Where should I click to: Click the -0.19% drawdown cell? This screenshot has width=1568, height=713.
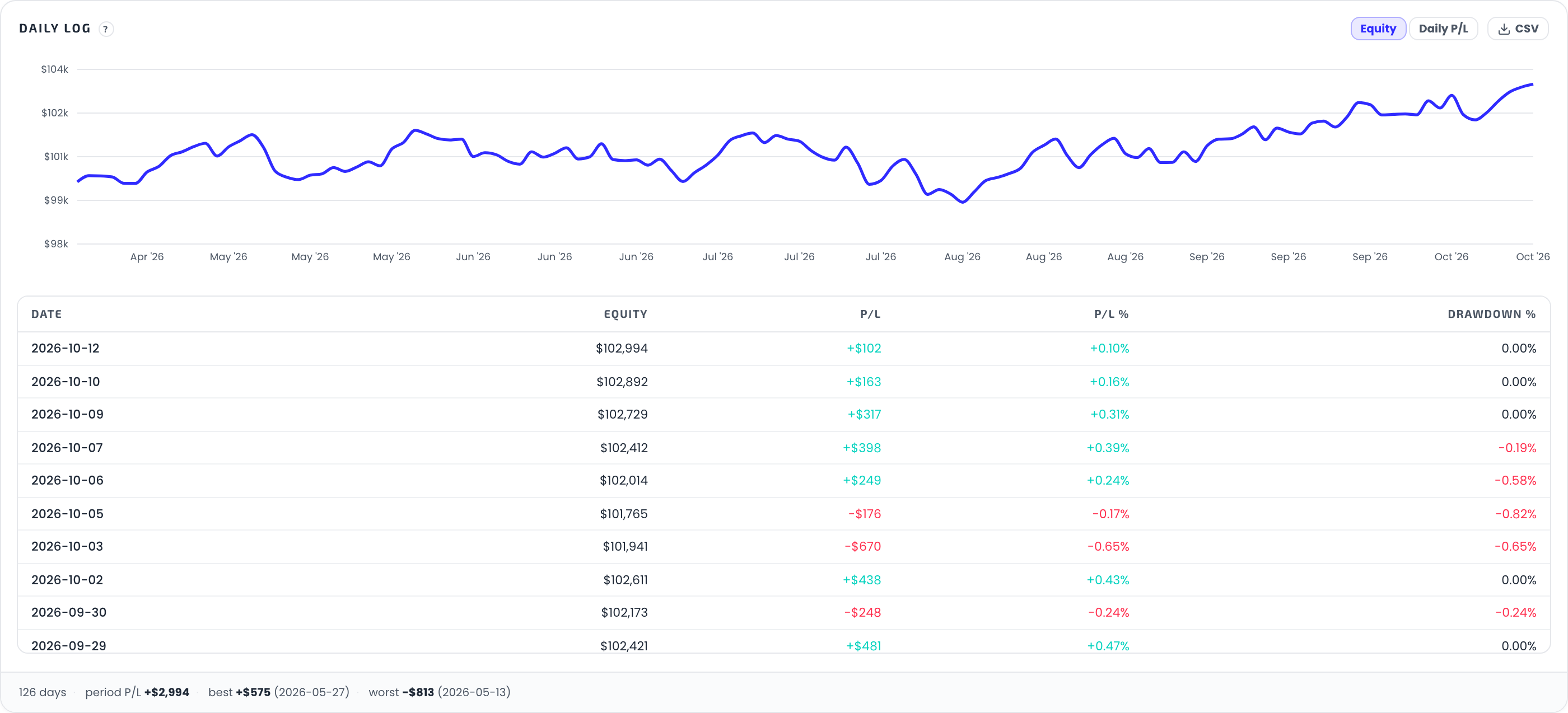[x=1518, y=448]
